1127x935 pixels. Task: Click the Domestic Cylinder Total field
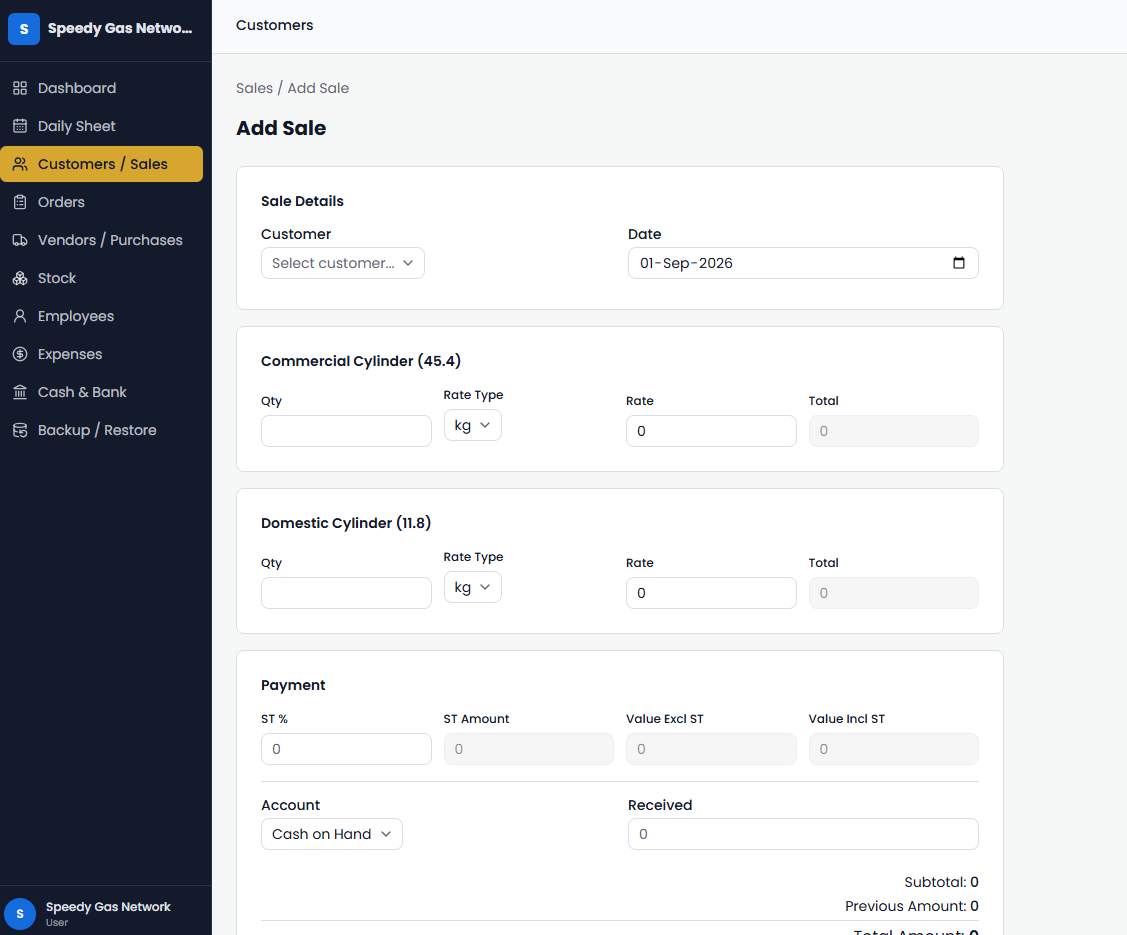tap(893, 593)
